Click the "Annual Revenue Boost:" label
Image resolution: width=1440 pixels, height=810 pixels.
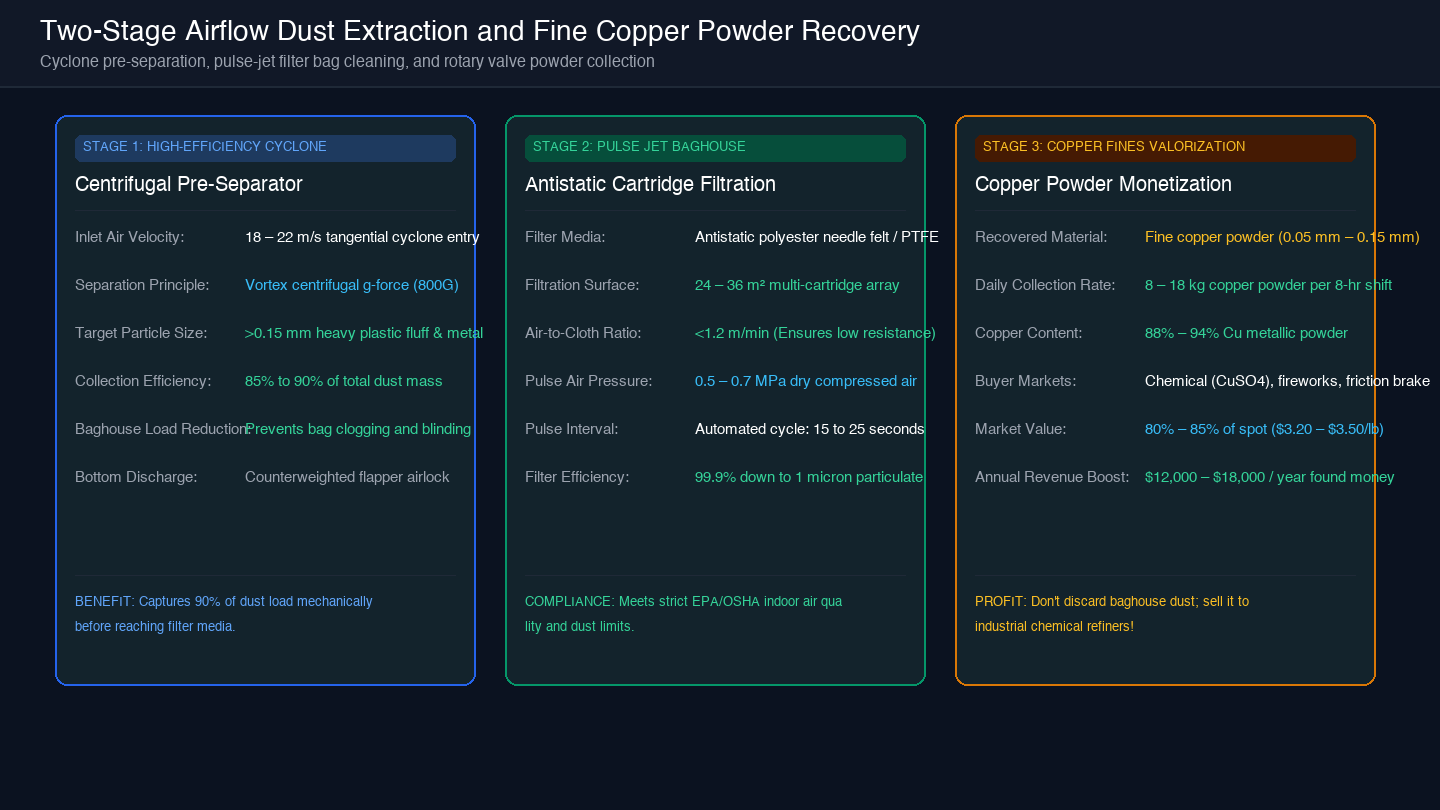click(1052, 477)
